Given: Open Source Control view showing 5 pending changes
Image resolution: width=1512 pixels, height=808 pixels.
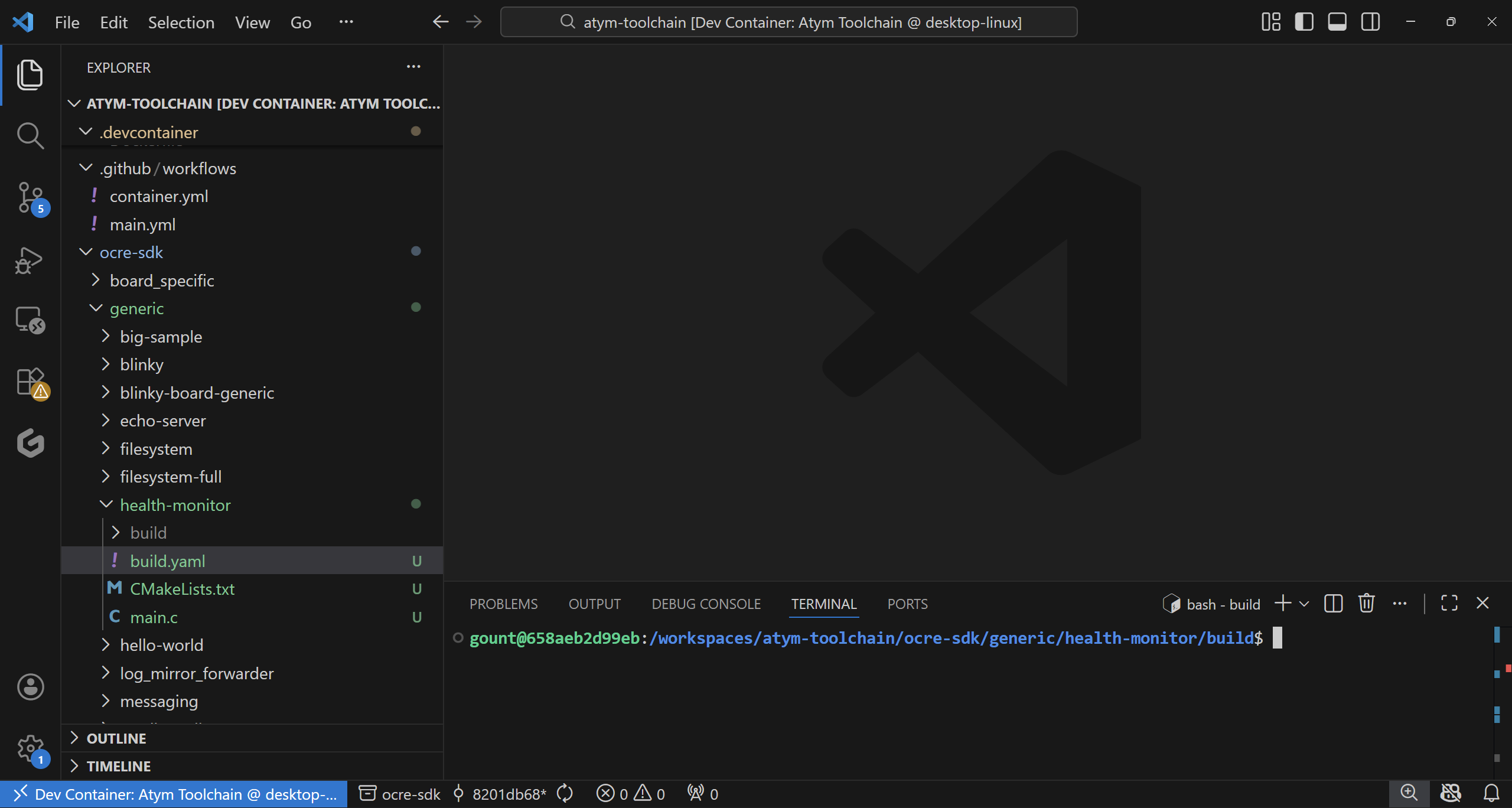Looking at the screenshot, I should pyautogui.click(x=30, y=198).
